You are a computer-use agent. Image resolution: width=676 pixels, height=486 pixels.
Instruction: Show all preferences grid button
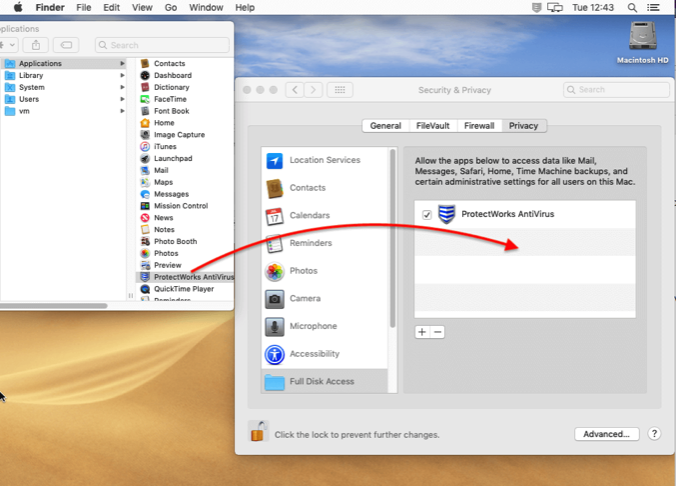point(340,90)
